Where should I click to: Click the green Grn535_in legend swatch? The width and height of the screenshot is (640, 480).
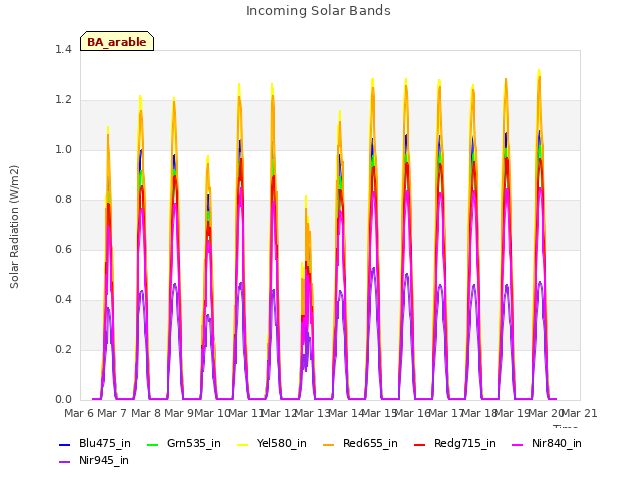[152, 444]
